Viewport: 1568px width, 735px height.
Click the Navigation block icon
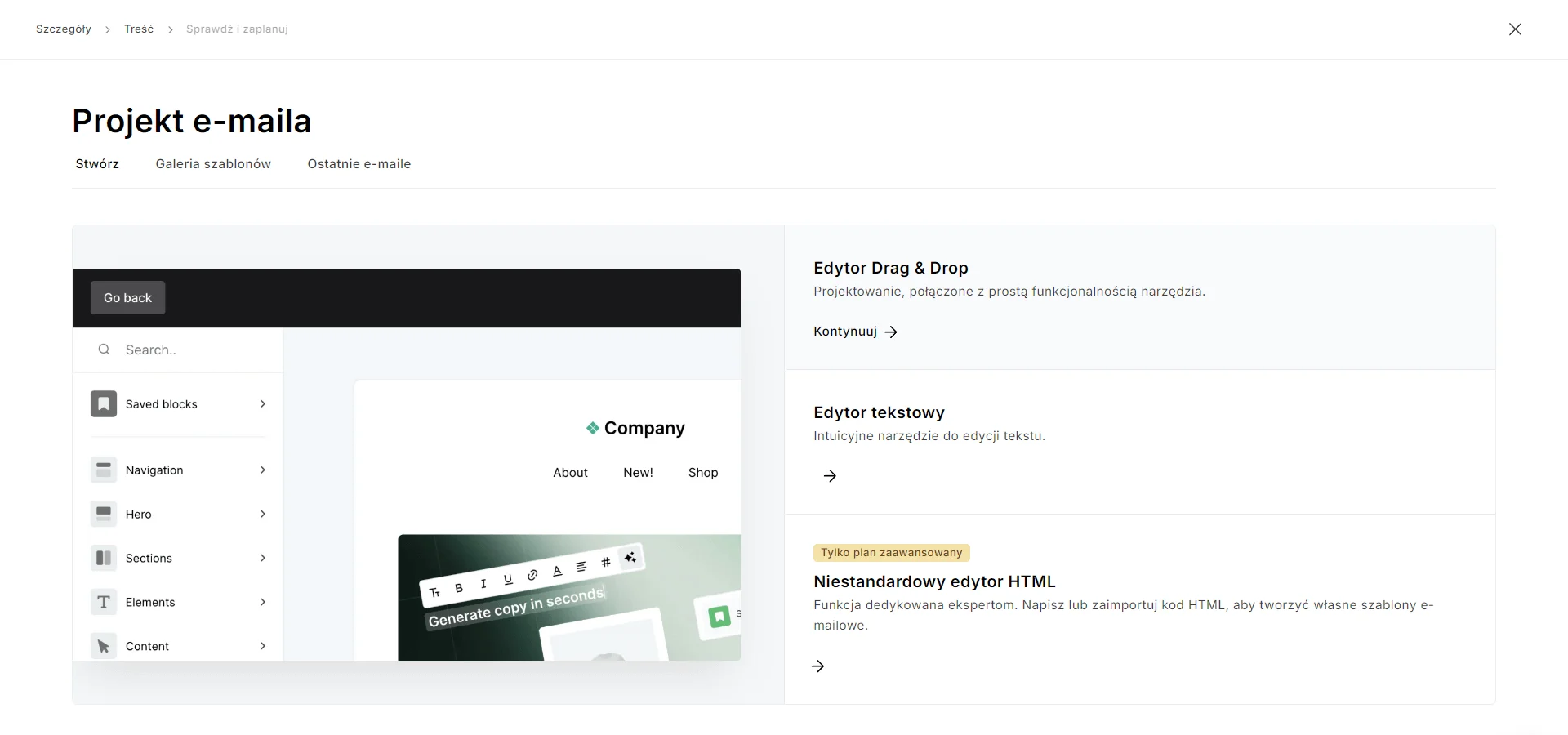104,470
